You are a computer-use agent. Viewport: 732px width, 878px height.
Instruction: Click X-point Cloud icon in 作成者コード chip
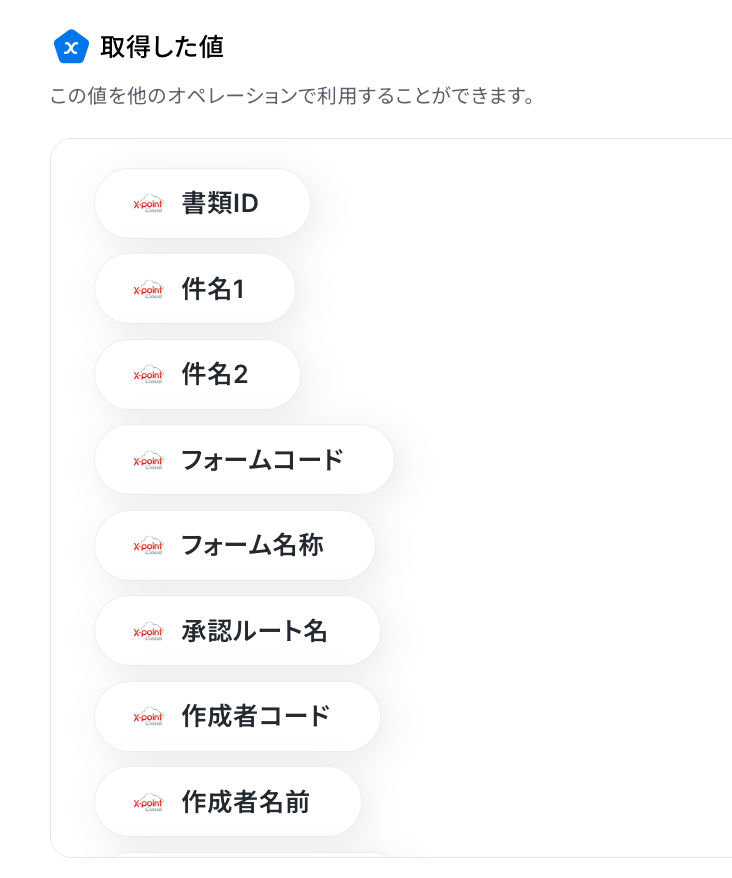point(148,716)
